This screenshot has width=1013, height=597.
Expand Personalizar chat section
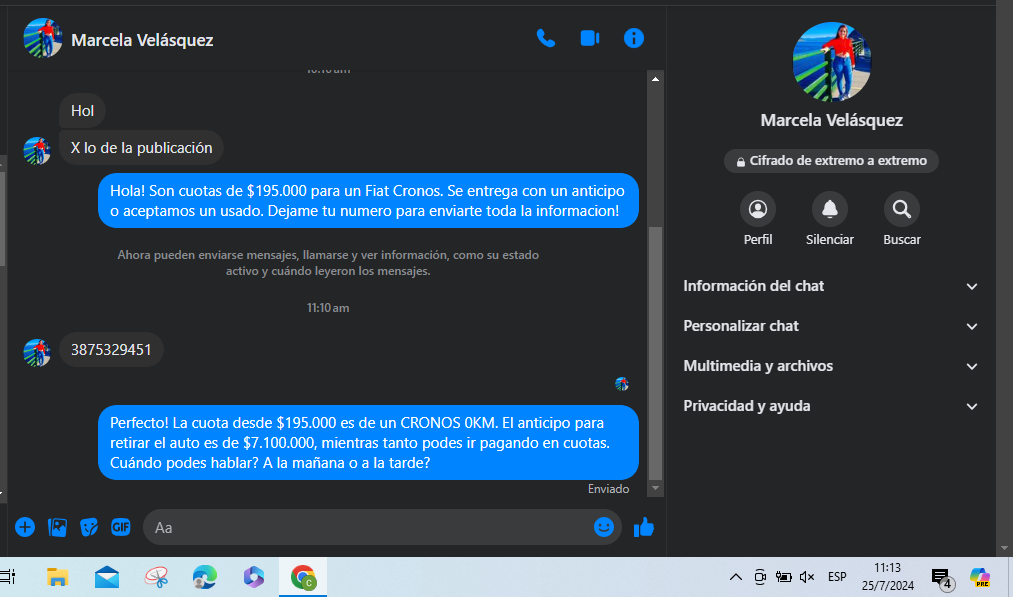click(x=830, y=326)
